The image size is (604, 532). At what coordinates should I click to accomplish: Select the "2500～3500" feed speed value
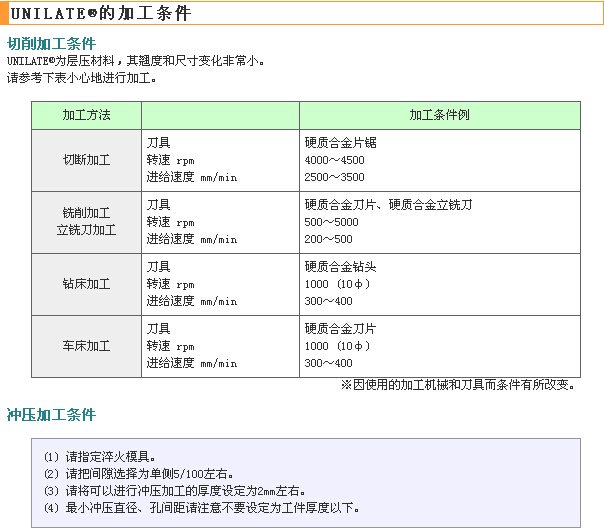coord(334,177)
